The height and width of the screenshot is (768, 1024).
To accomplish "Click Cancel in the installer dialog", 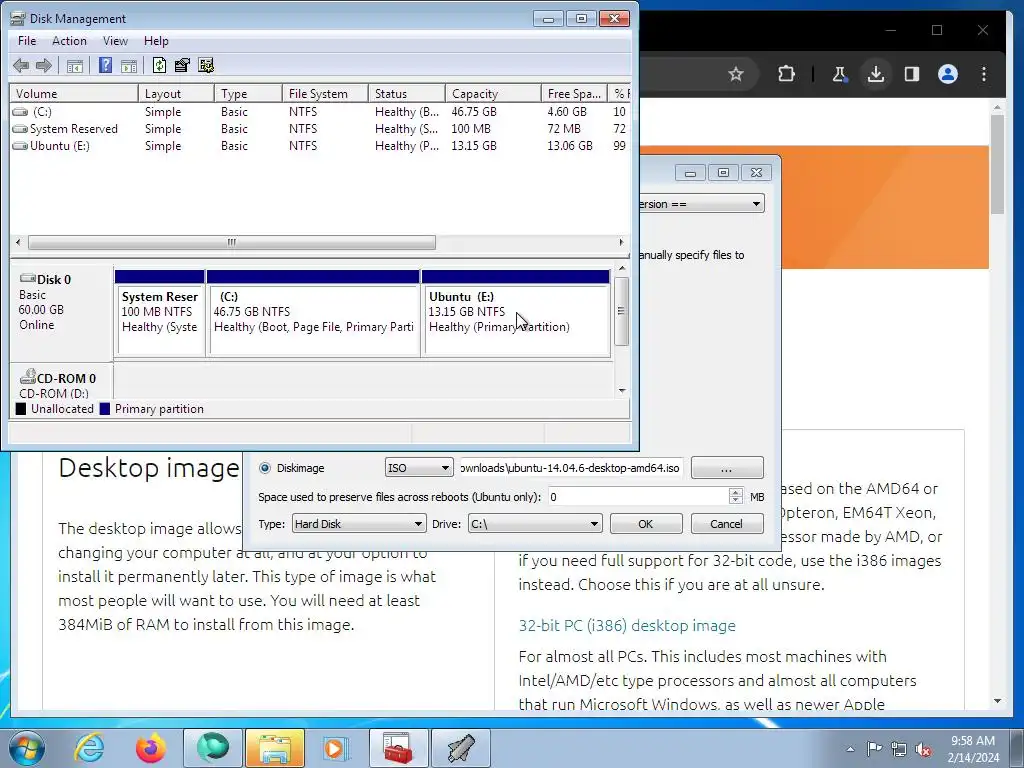I will pos(726,524).
